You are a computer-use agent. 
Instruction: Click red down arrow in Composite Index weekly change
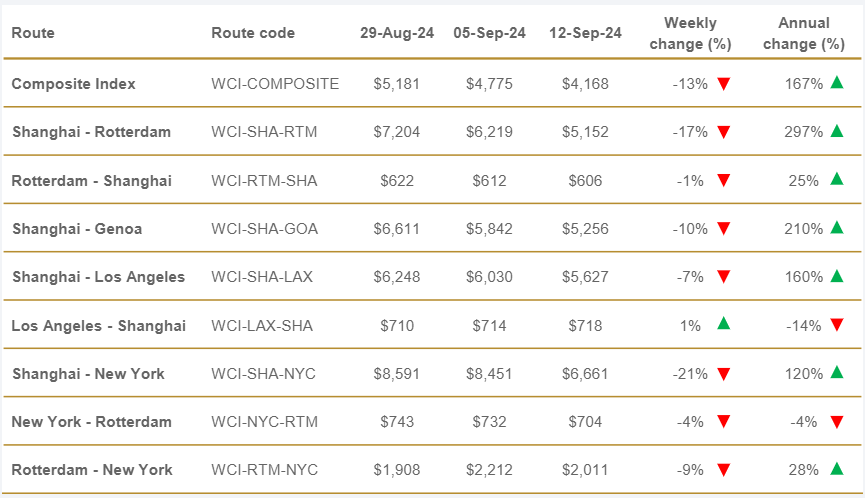pyautogui.click(x=724, y=84)
